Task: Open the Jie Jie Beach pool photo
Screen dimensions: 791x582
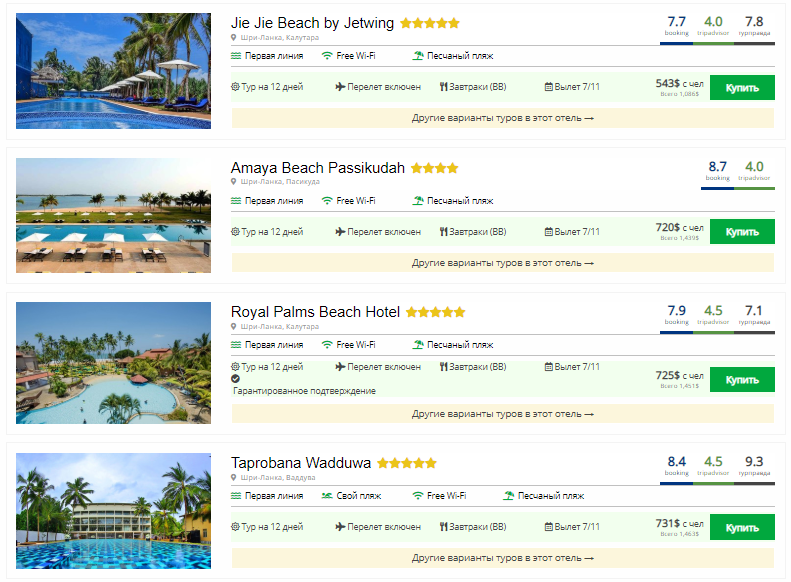Action: click(x=114, y=71)
